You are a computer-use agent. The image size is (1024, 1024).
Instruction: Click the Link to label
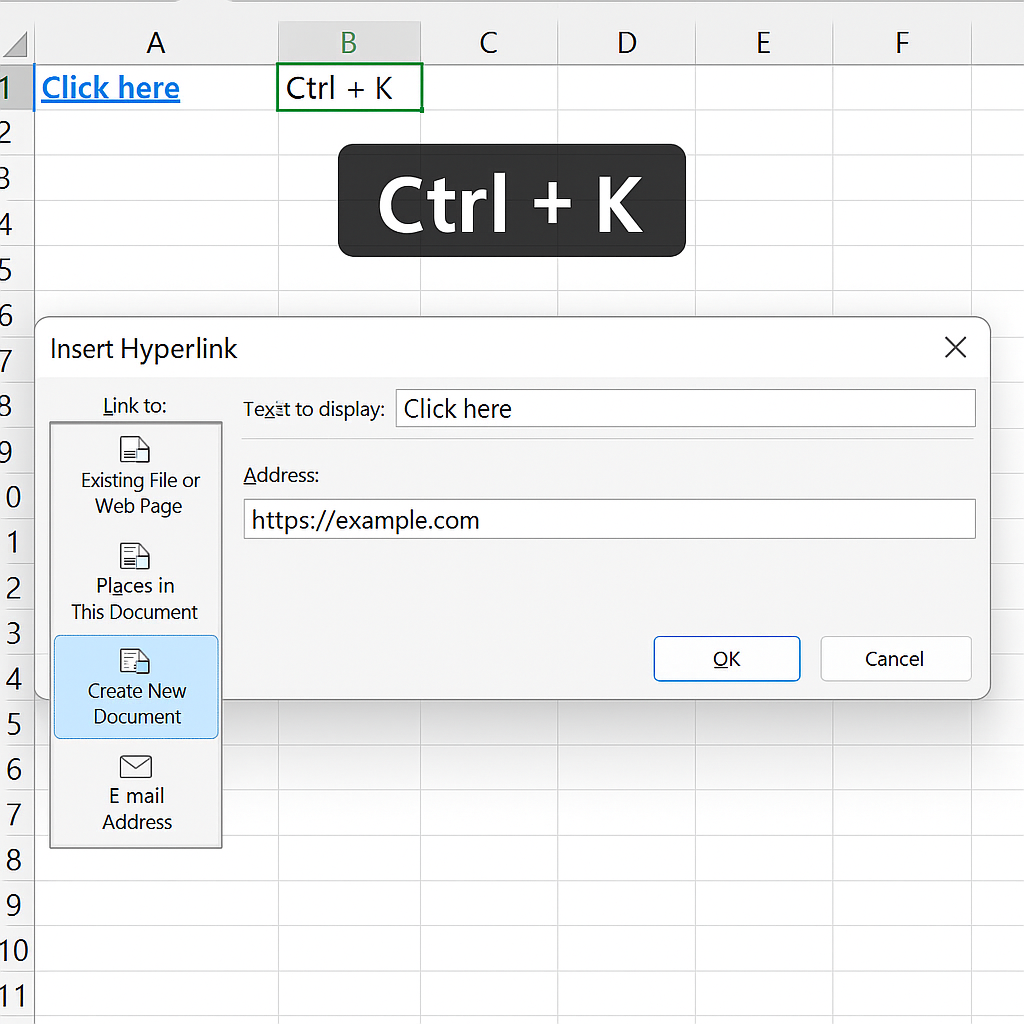coord(135,406)
